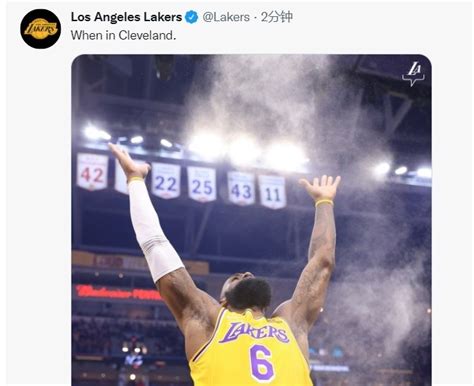Click the "When in Cleveland." tweet text
The image size is (474, 386).
tap(123, 35)
